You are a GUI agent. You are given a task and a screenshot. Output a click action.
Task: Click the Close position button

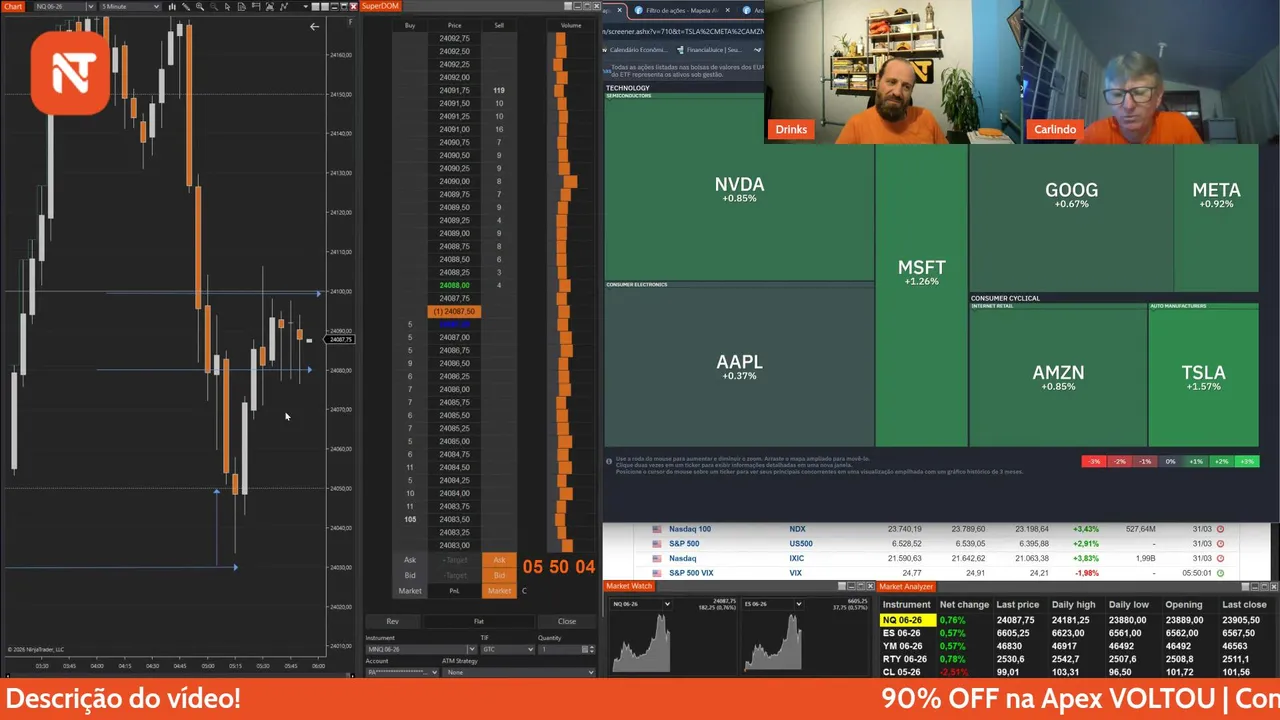(566, 621)
